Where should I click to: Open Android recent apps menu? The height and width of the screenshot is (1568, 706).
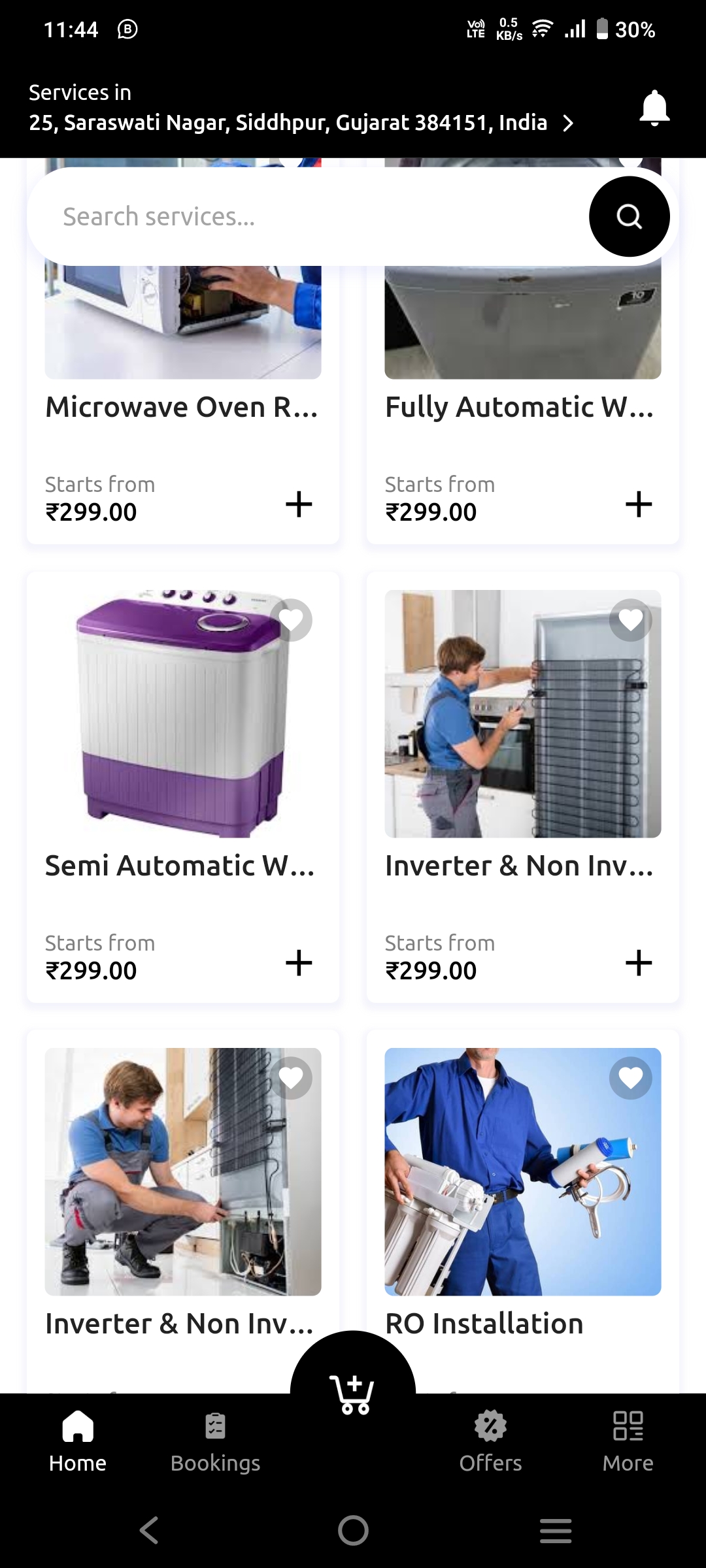(x=556, y=1530)
